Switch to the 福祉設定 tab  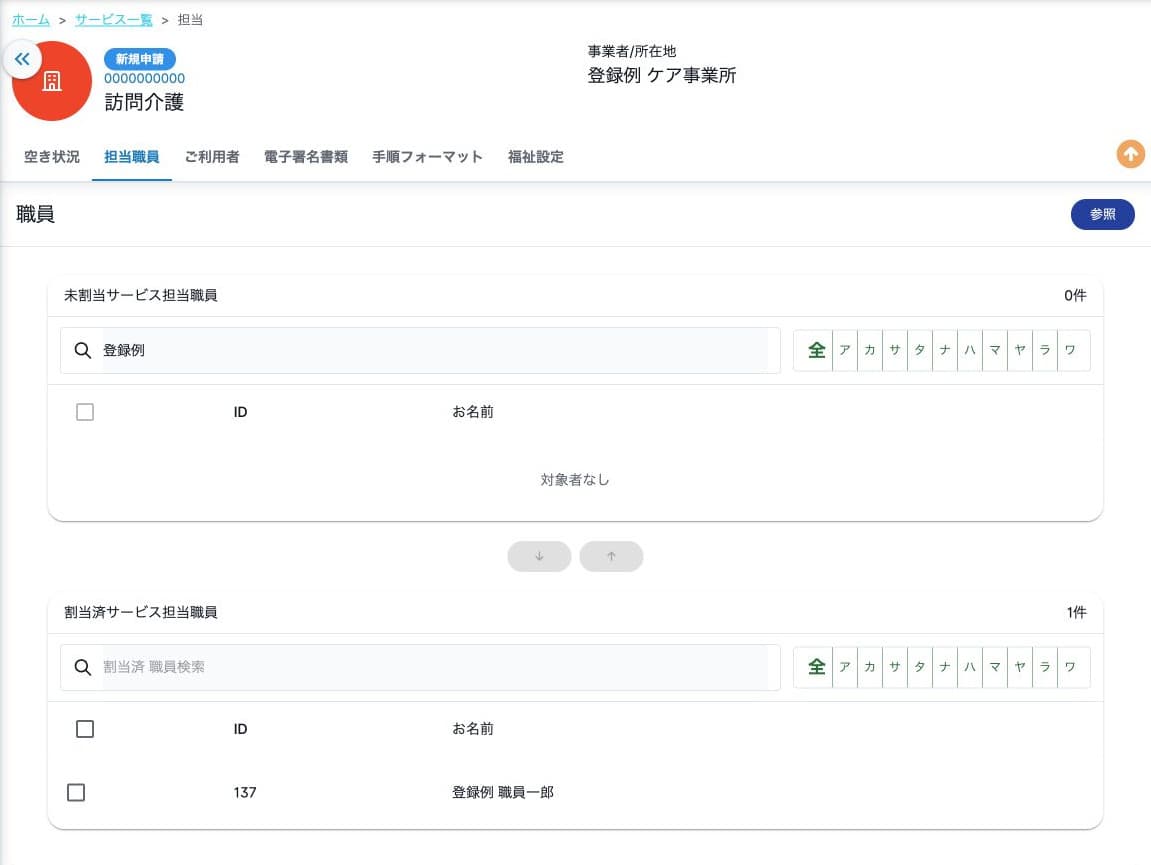coord(536,156)
